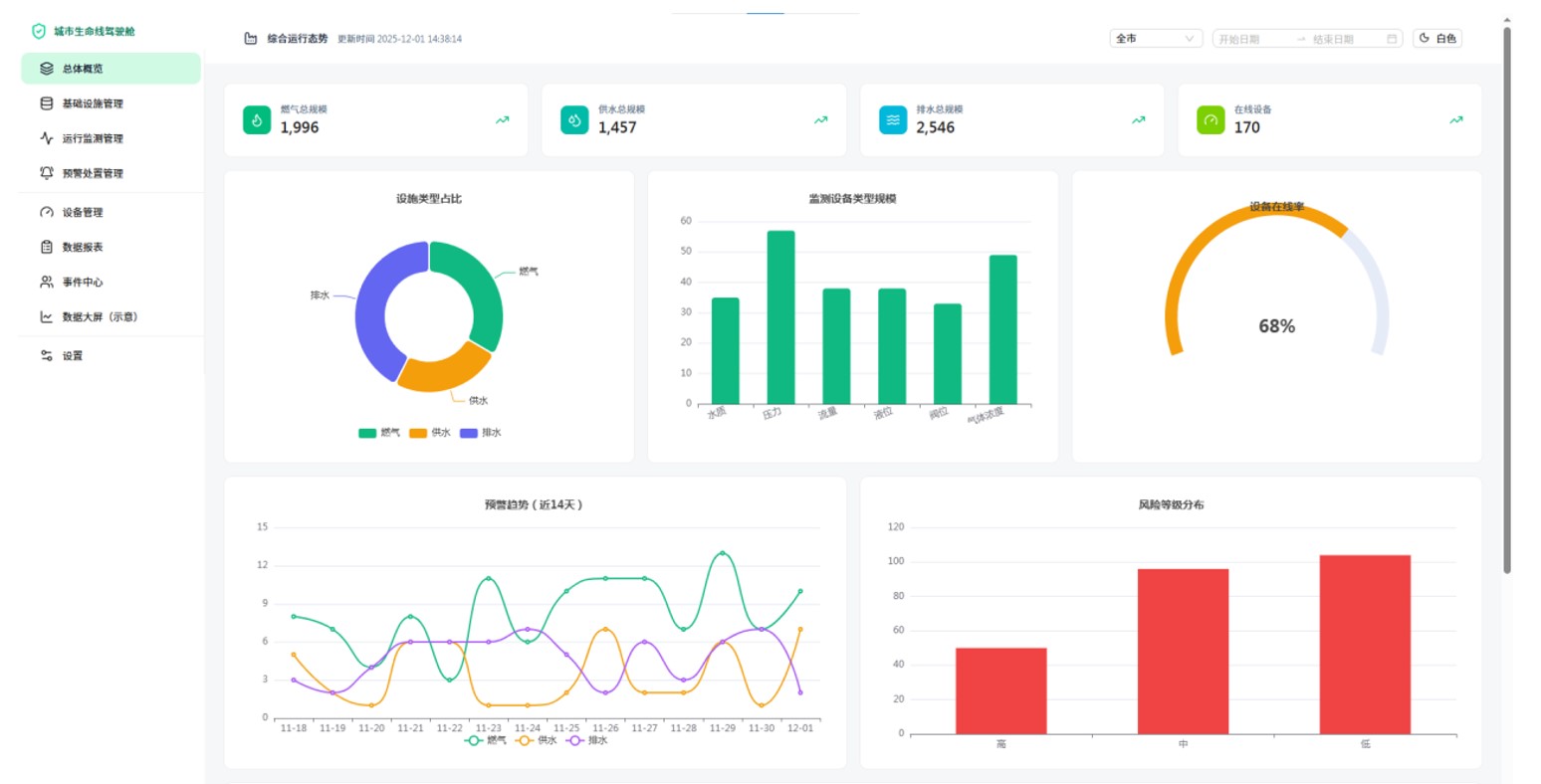Click the trend arrow on 燃气总规模 card
Viewport: 1541px width, 784px height.
(x=503, y=120)
